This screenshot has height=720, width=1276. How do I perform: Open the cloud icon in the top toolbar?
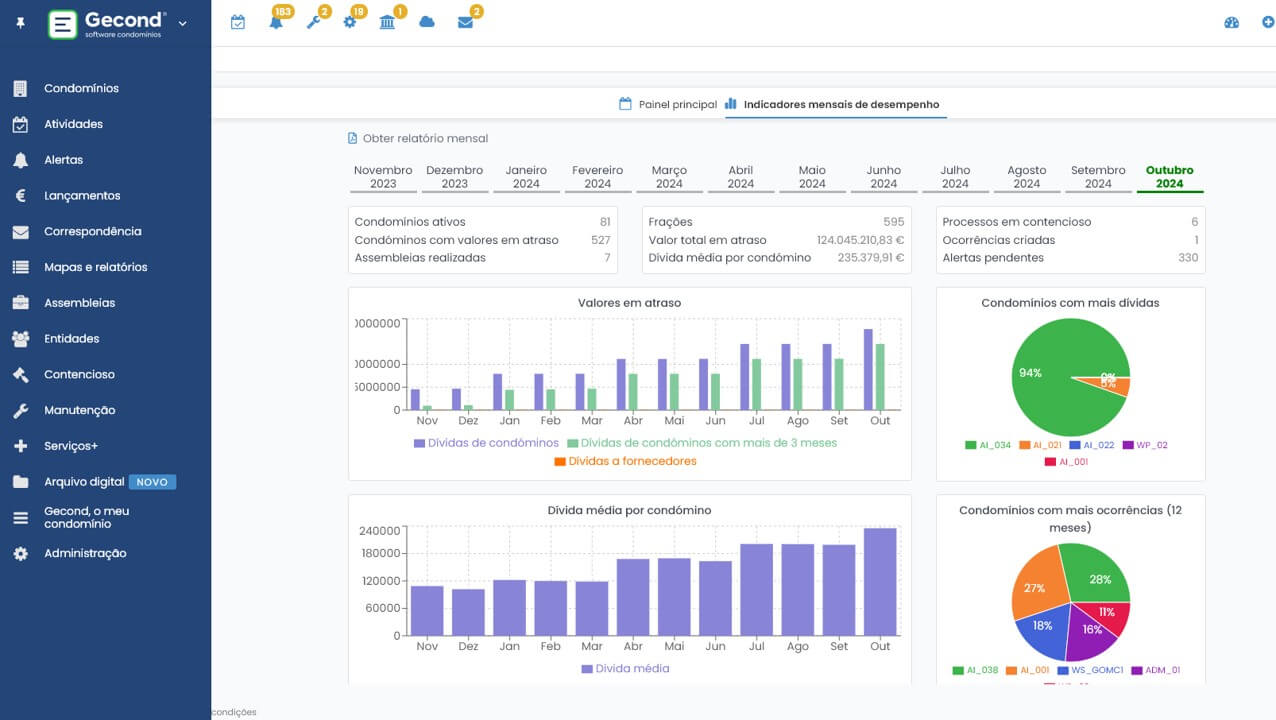[x=426, y=21]
